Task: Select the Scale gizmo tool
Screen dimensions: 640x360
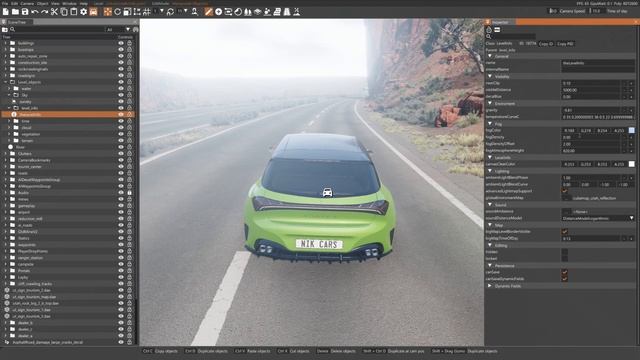Action: (127, 12)
